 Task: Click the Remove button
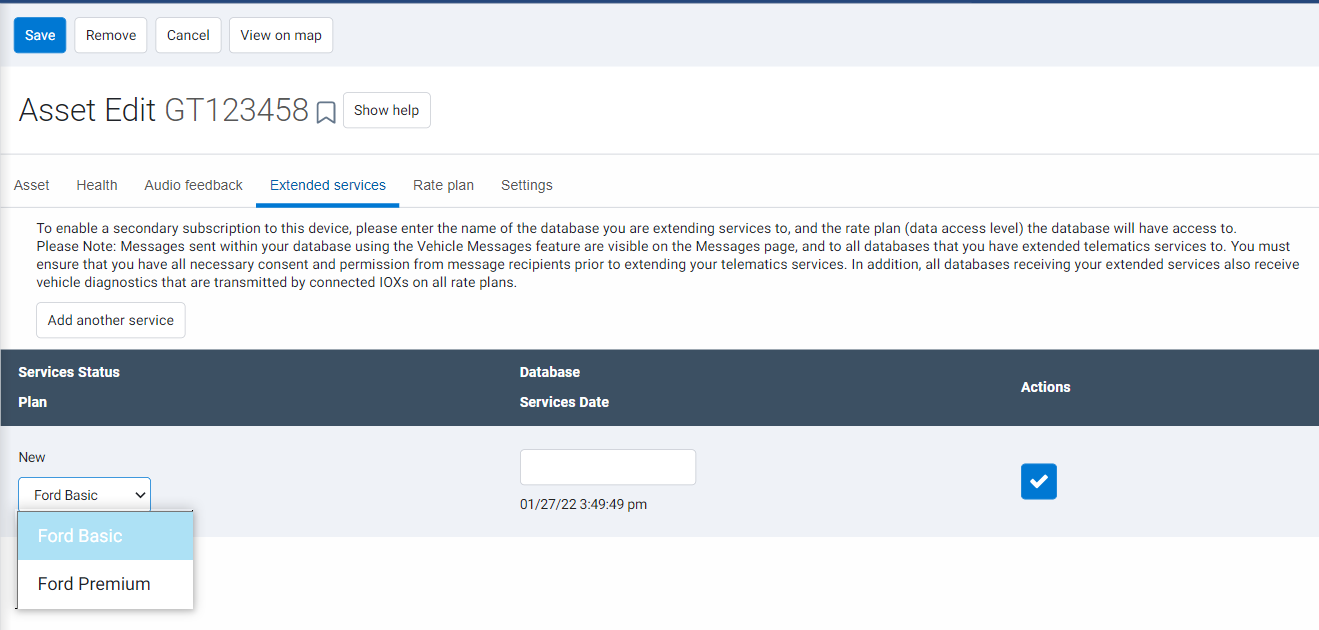(111, 35)
